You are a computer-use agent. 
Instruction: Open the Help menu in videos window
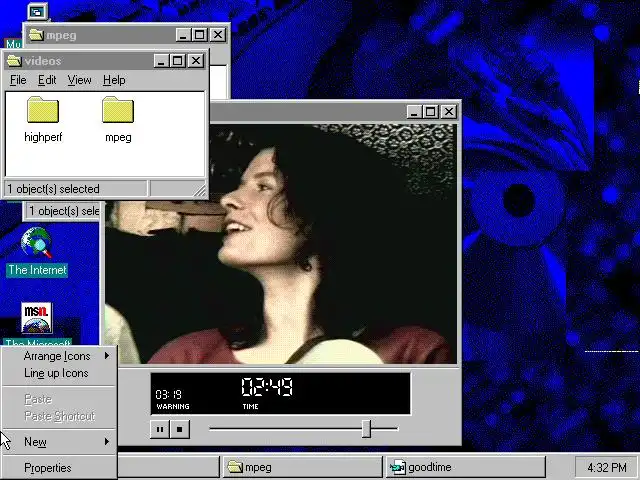(x=114, y=80)
